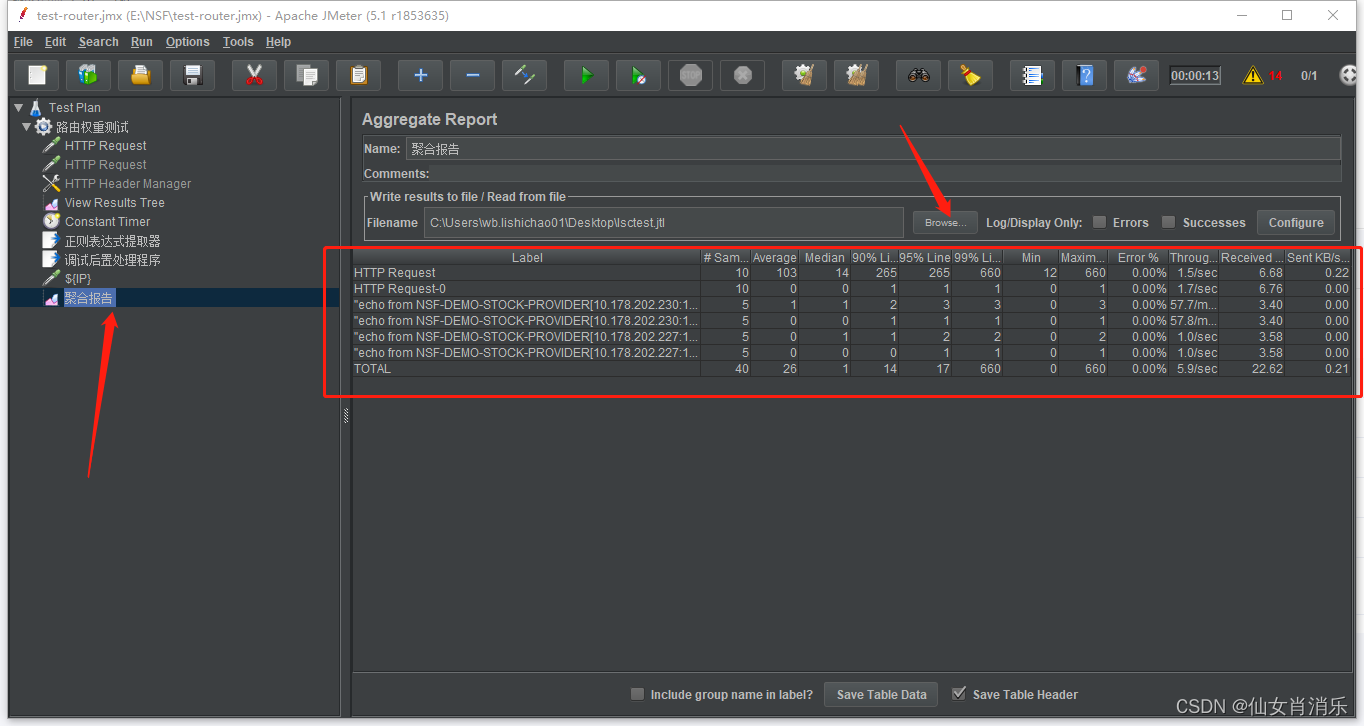Screen dimensions: 1364x726
Task: Click the Name field containing 聚合报告
Action: [873, 148]
